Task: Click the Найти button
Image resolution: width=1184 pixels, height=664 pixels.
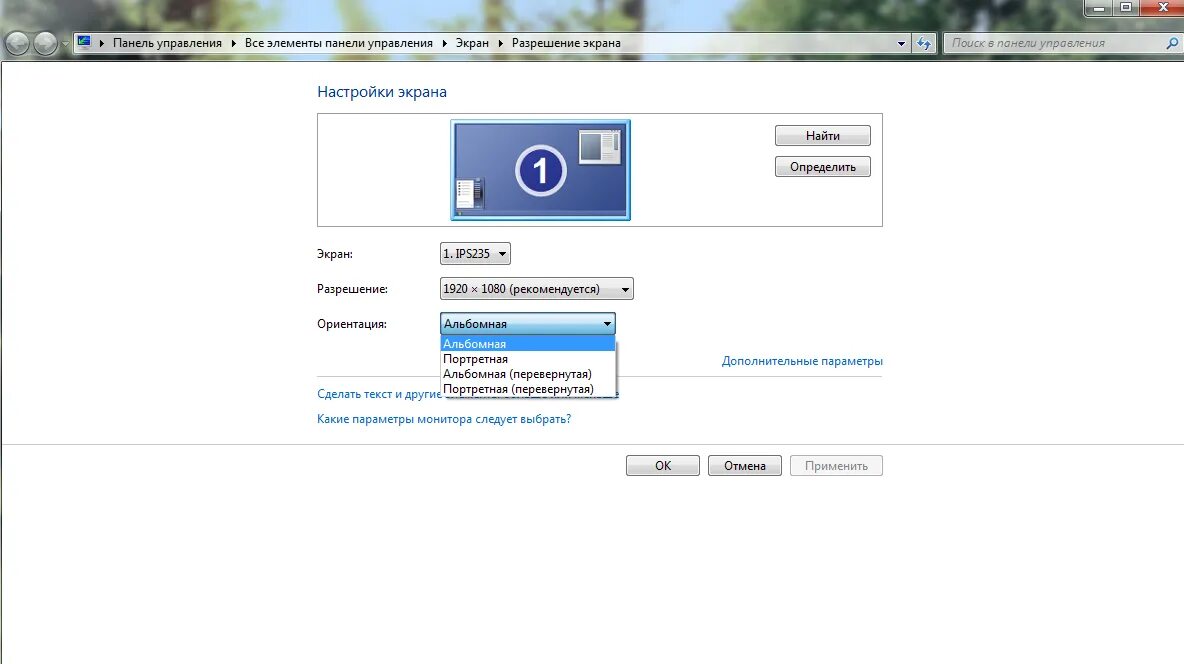Action: tap(822, 136)
